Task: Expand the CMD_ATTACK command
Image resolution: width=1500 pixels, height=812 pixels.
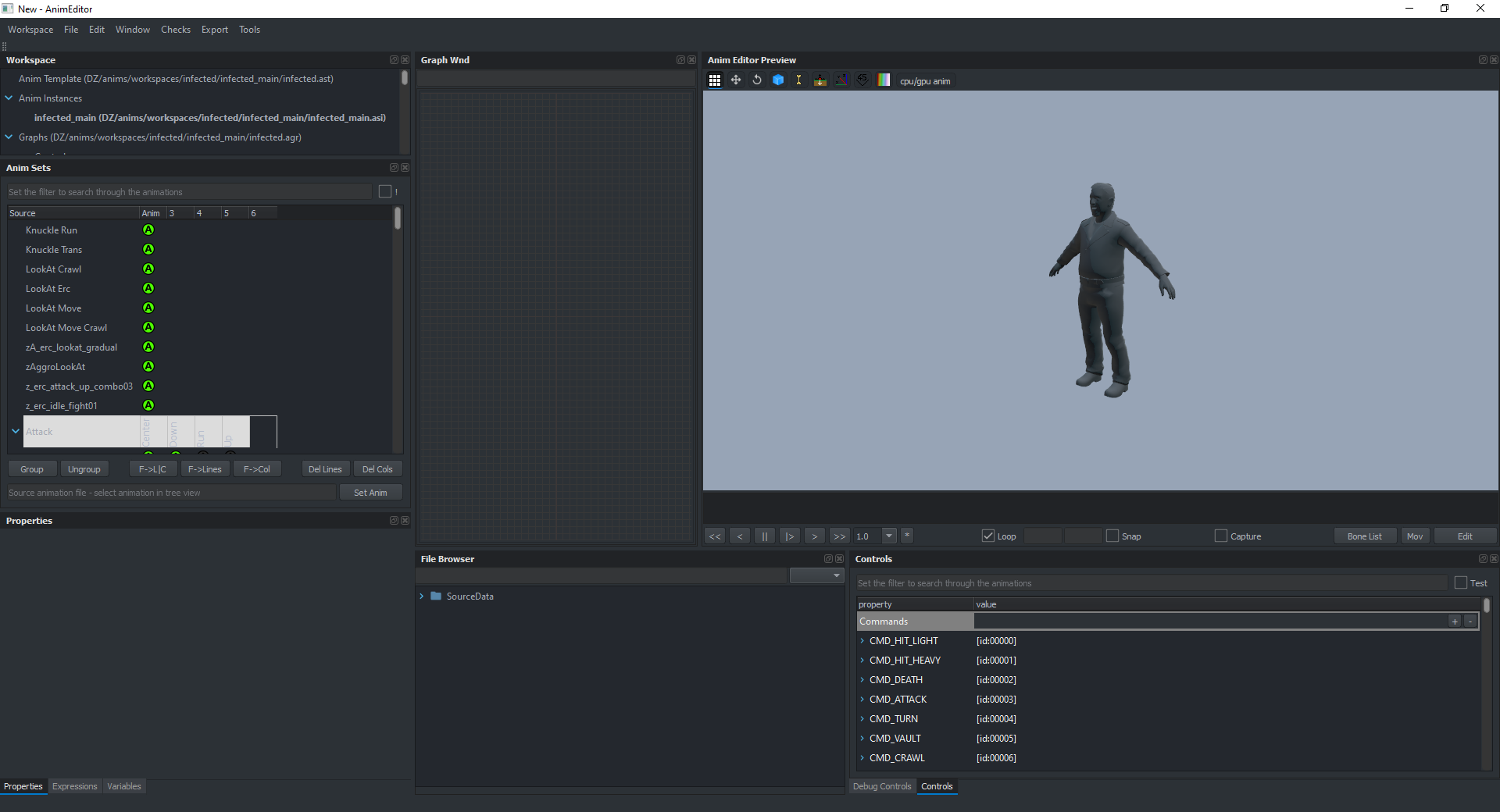Action: point(862,700)
